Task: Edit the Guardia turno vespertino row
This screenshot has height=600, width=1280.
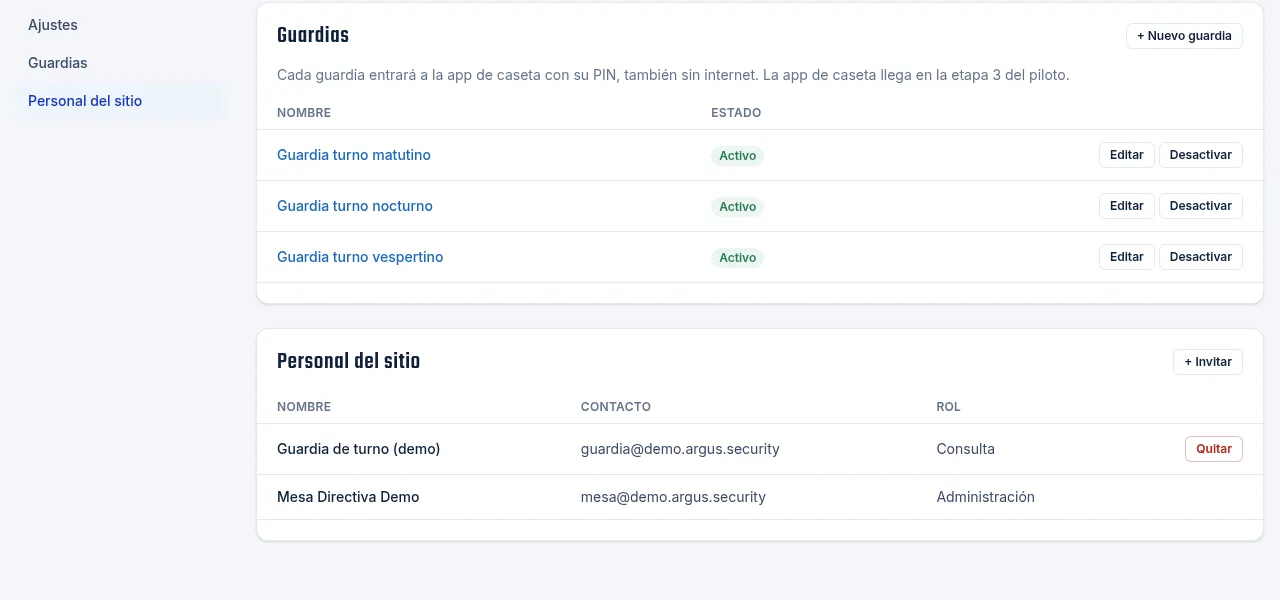Action: [1127, 257]
